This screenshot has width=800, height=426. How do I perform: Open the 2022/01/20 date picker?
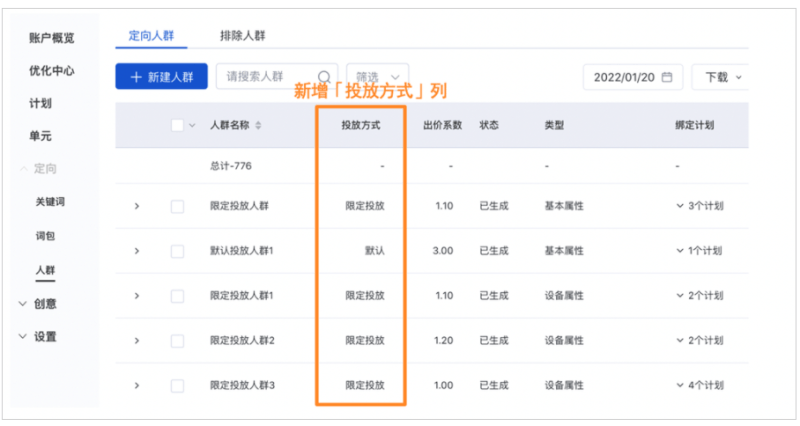pos(633,77)
